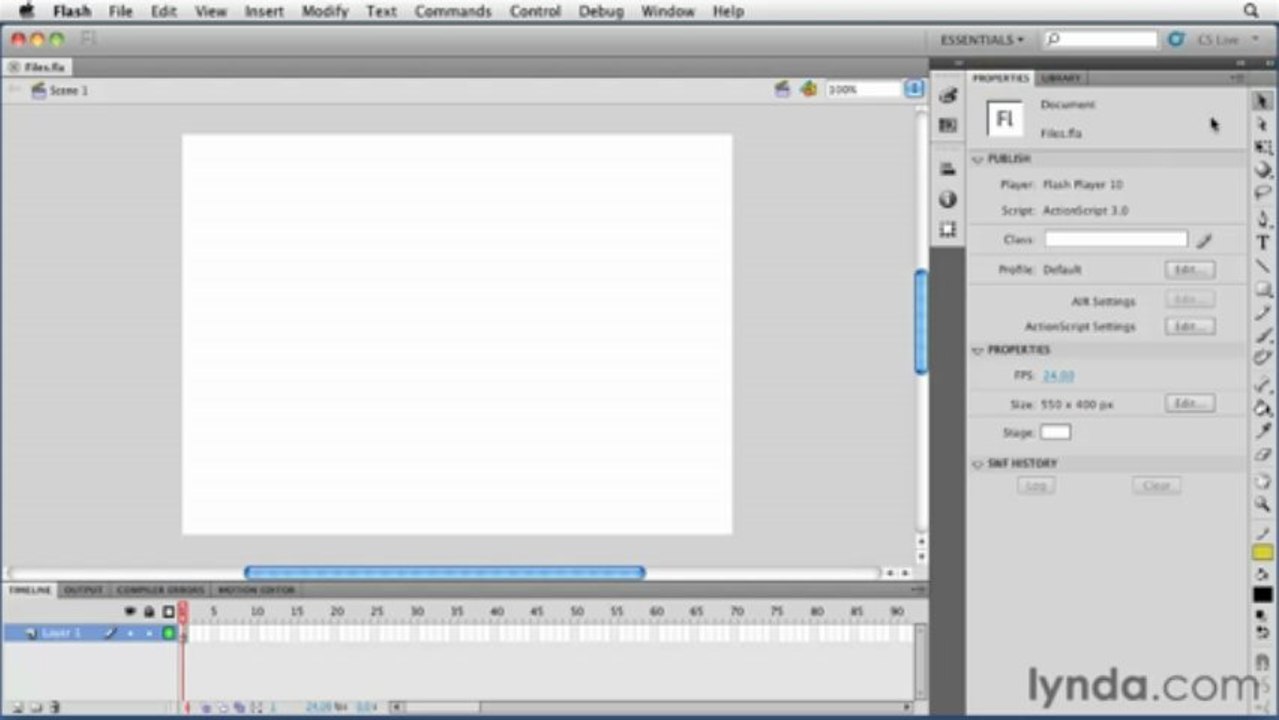The image size is (1279, 720).
Task: Collapse the SWF History section
Action: [978, 464]
